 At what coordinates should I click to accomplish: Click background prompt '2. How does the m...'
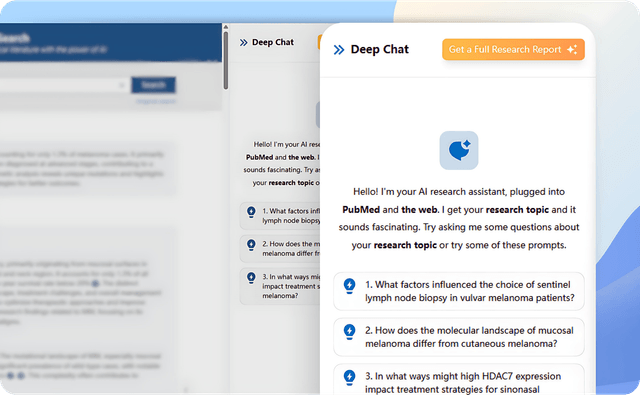[280, 249]
